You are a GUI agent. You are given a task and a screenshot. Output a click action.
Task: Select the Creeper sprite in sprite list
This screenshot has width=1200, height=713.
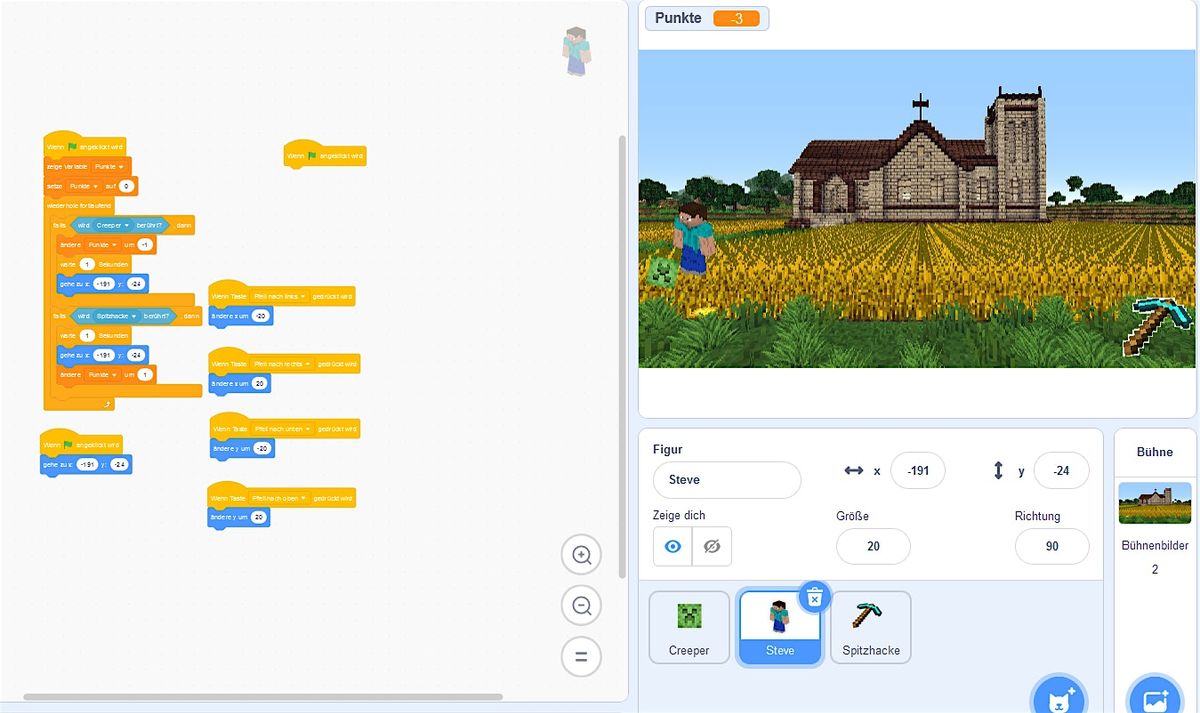click(689, 627)
